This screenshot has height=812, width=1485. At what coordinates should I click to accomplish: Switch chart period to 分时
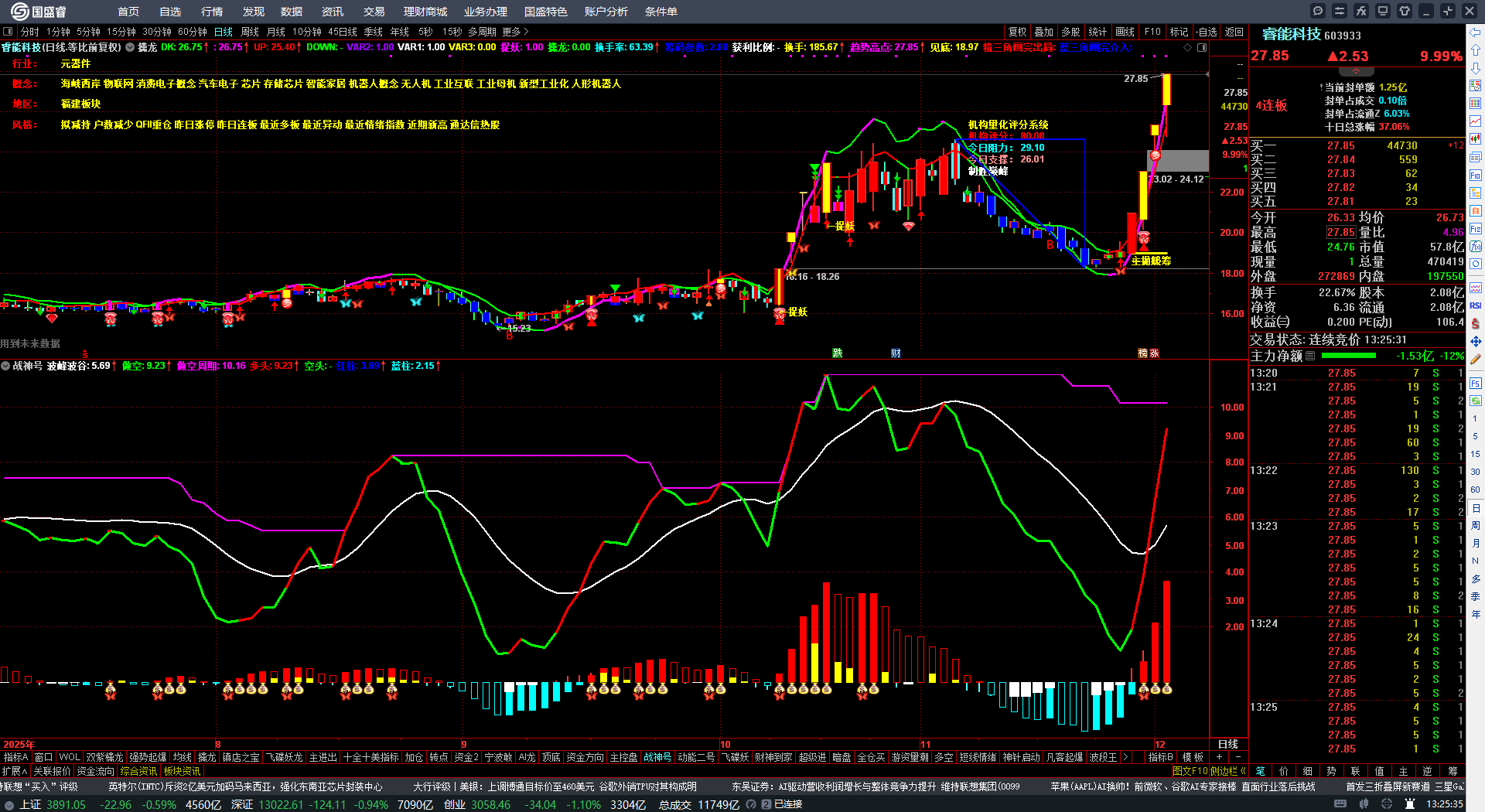click(29, 32)
